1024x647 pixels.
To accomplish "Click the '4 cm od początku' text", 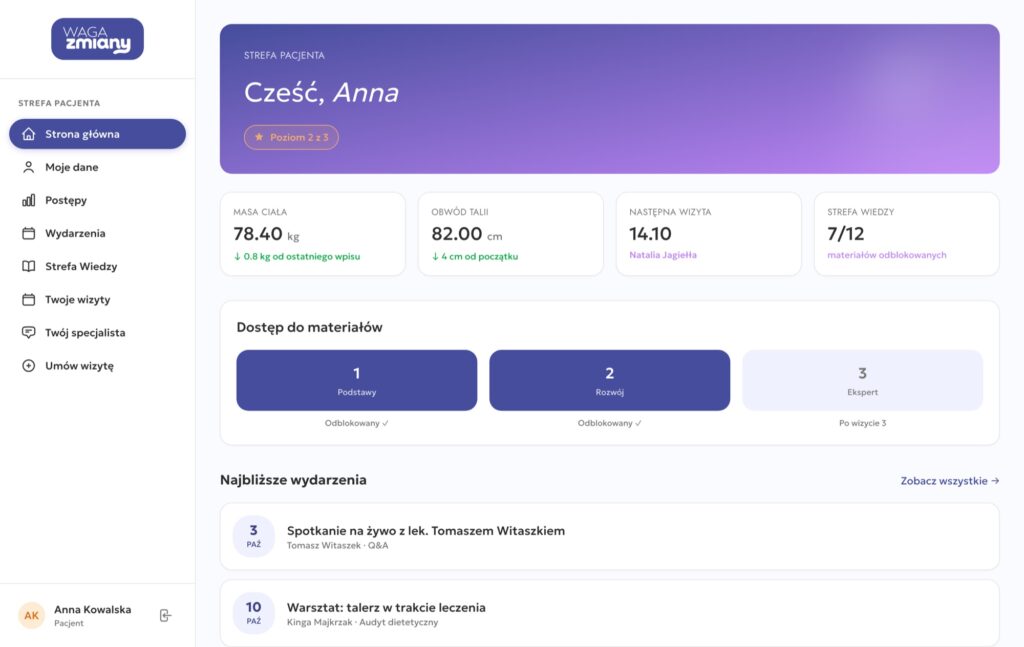I will click(475, 257).
